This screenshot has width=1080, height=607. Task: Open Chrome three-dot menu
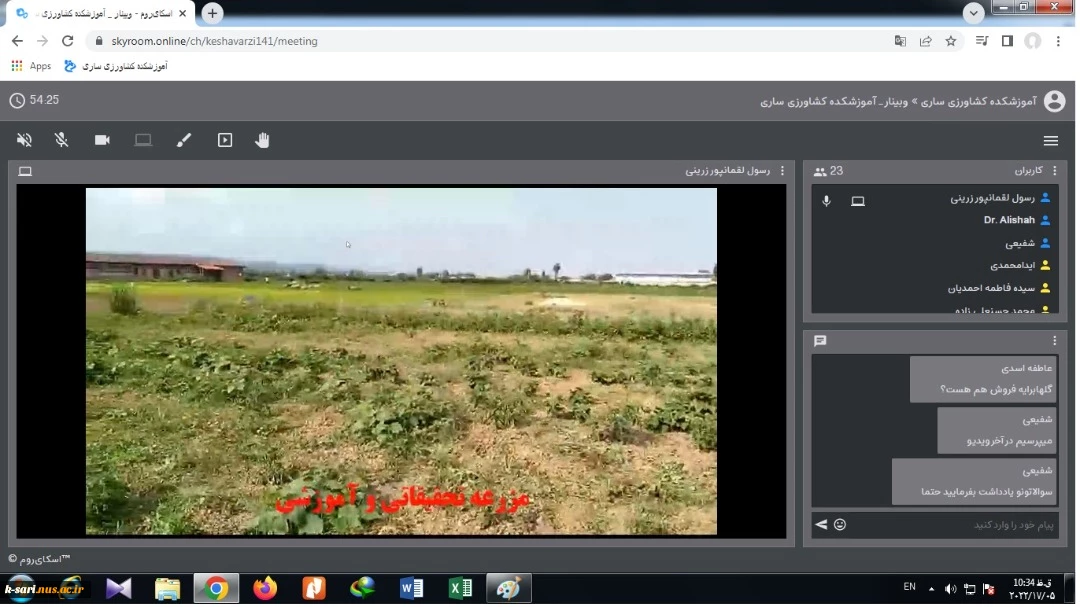click(1058, 41)
